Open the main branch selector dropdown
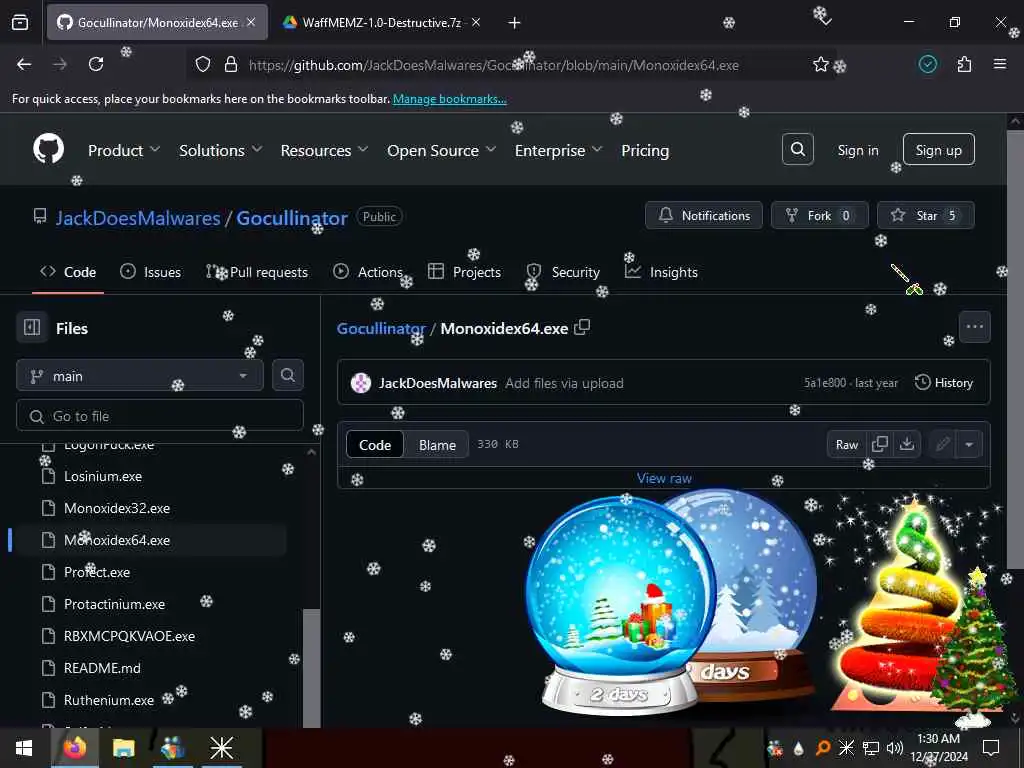1024x768 pixels. point(139,376)
